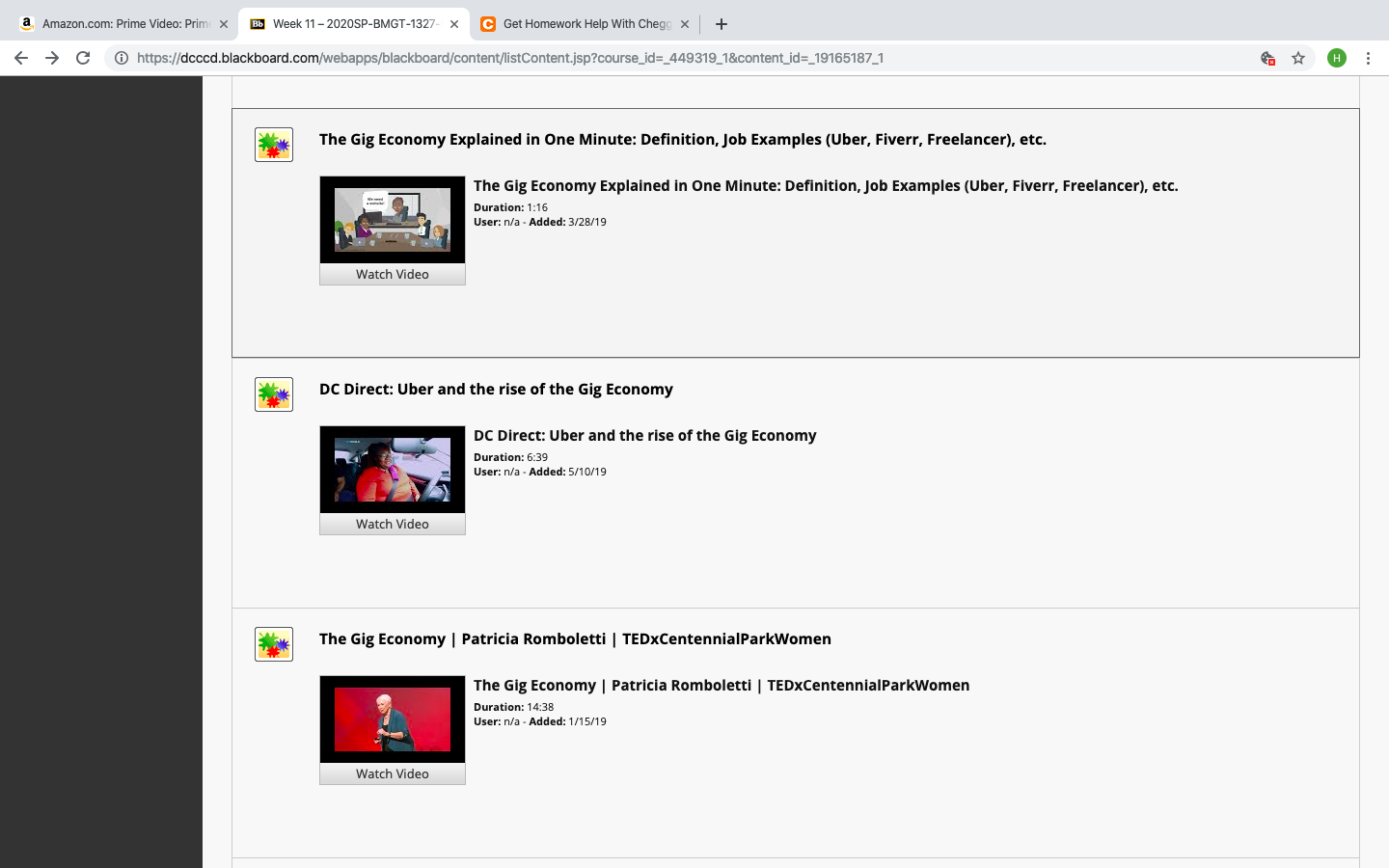The image size is (1389, 868).
Task: Click content icon beside DC Direct Uber item
Action: [x=274, y=394]
